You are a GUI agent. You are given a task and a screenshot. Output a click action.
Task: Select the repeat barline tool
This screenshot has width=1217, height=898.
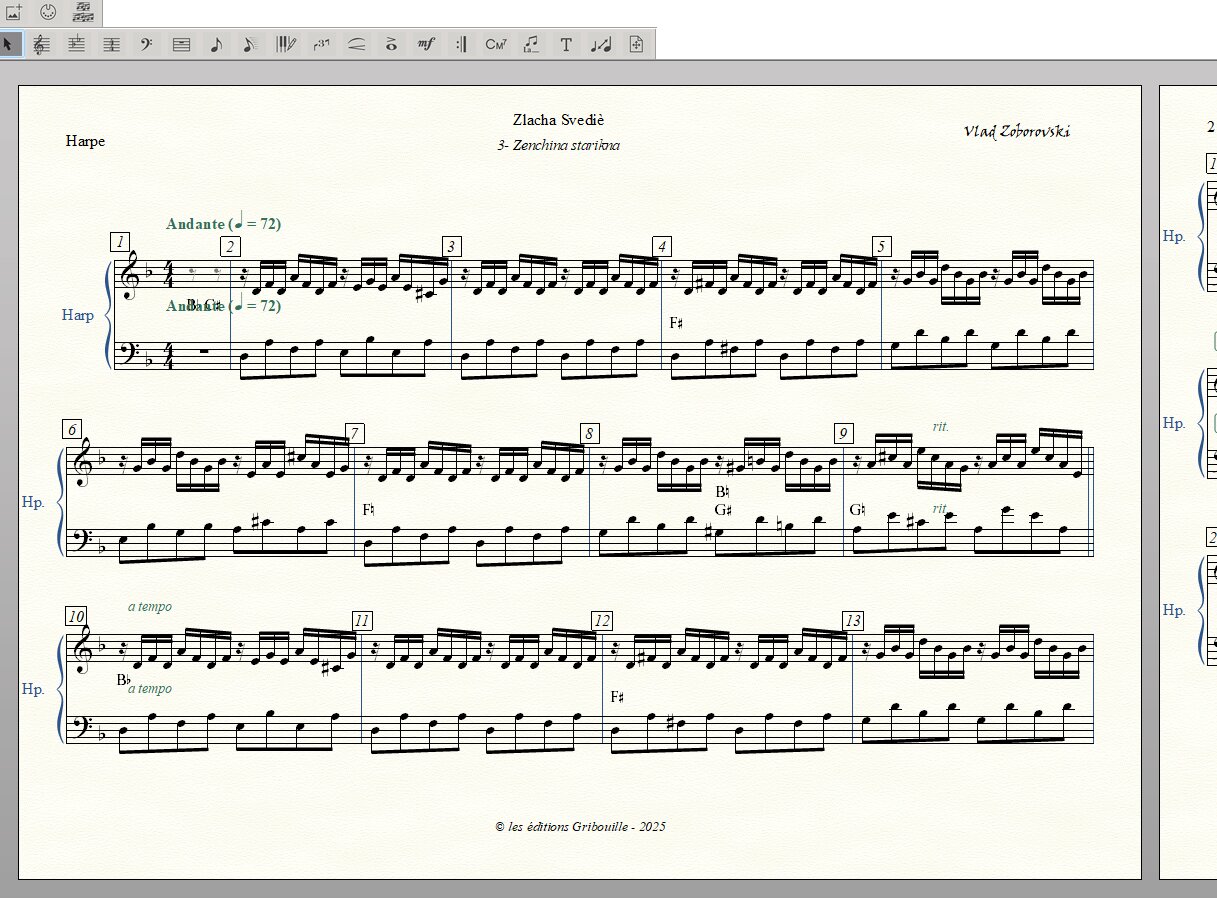[x=461, y=44]
